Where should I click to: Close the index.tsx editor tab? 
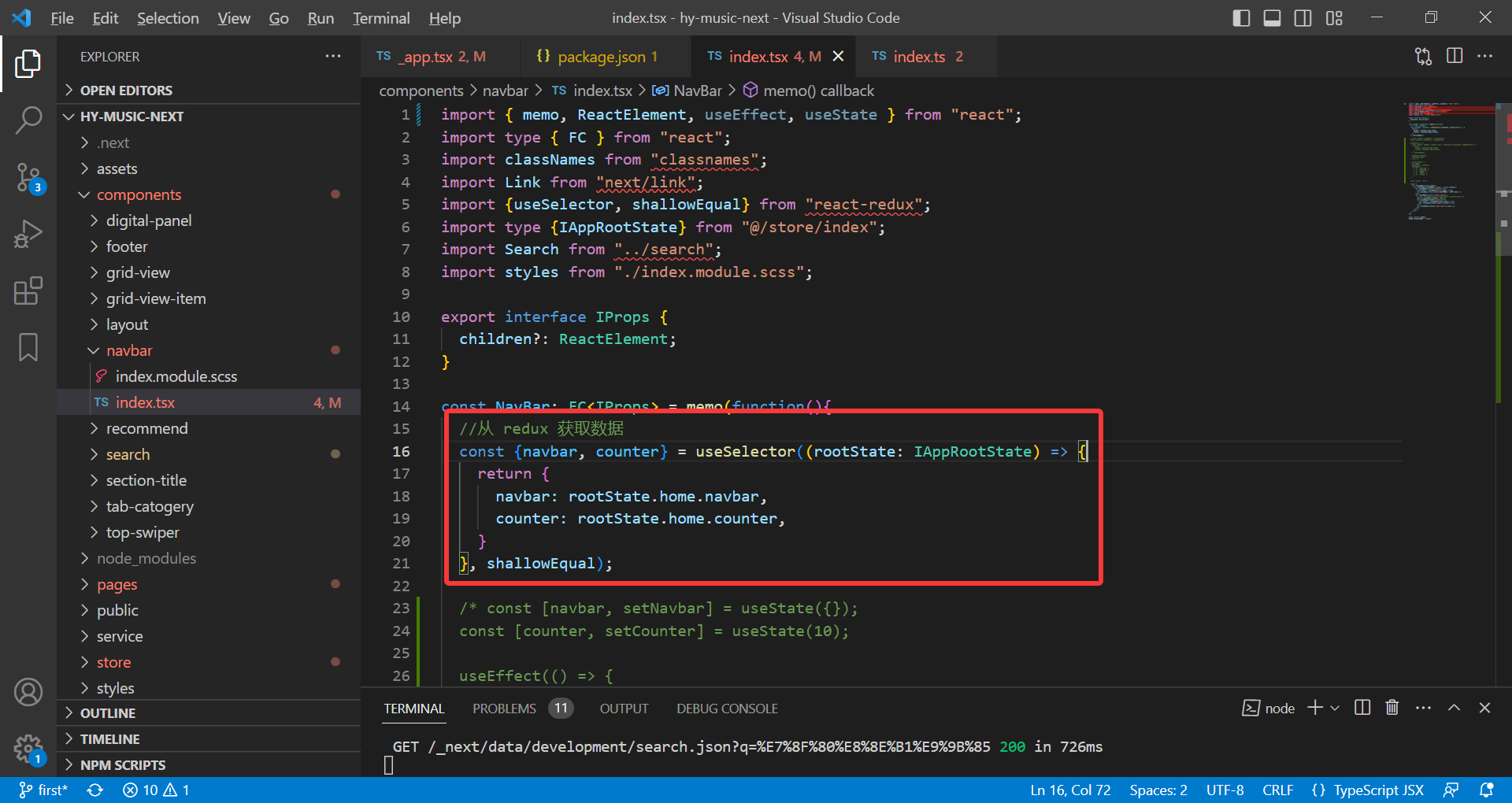tap(838, 57)
